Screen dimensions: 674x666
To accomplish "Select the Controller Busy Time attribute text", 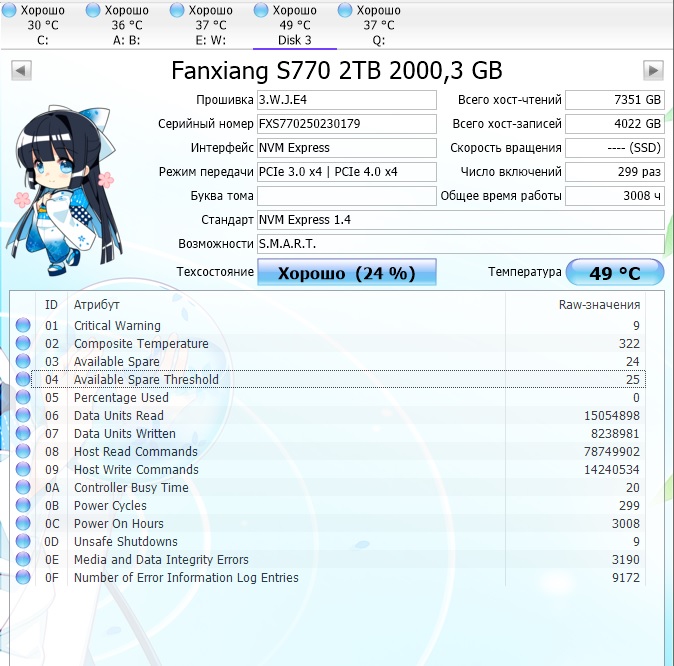I will pos(131,488).
